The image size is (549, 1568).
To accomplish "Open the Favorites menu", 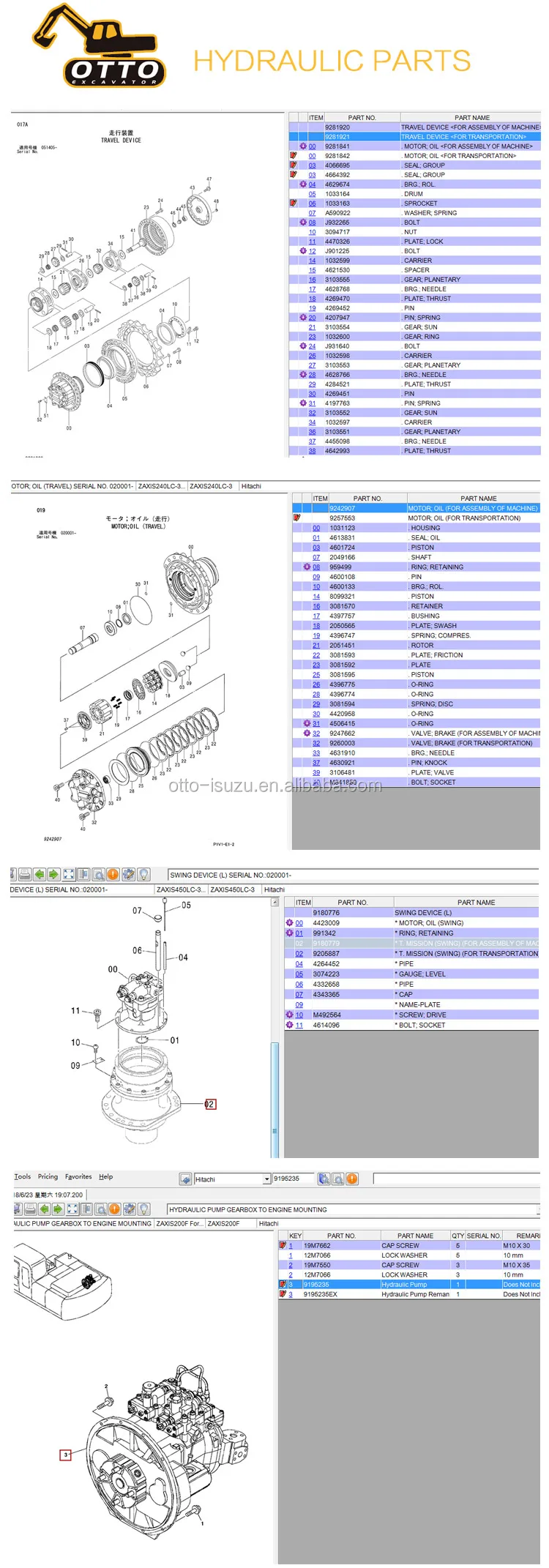I will pyautogui.click(x=78, y=1177).
